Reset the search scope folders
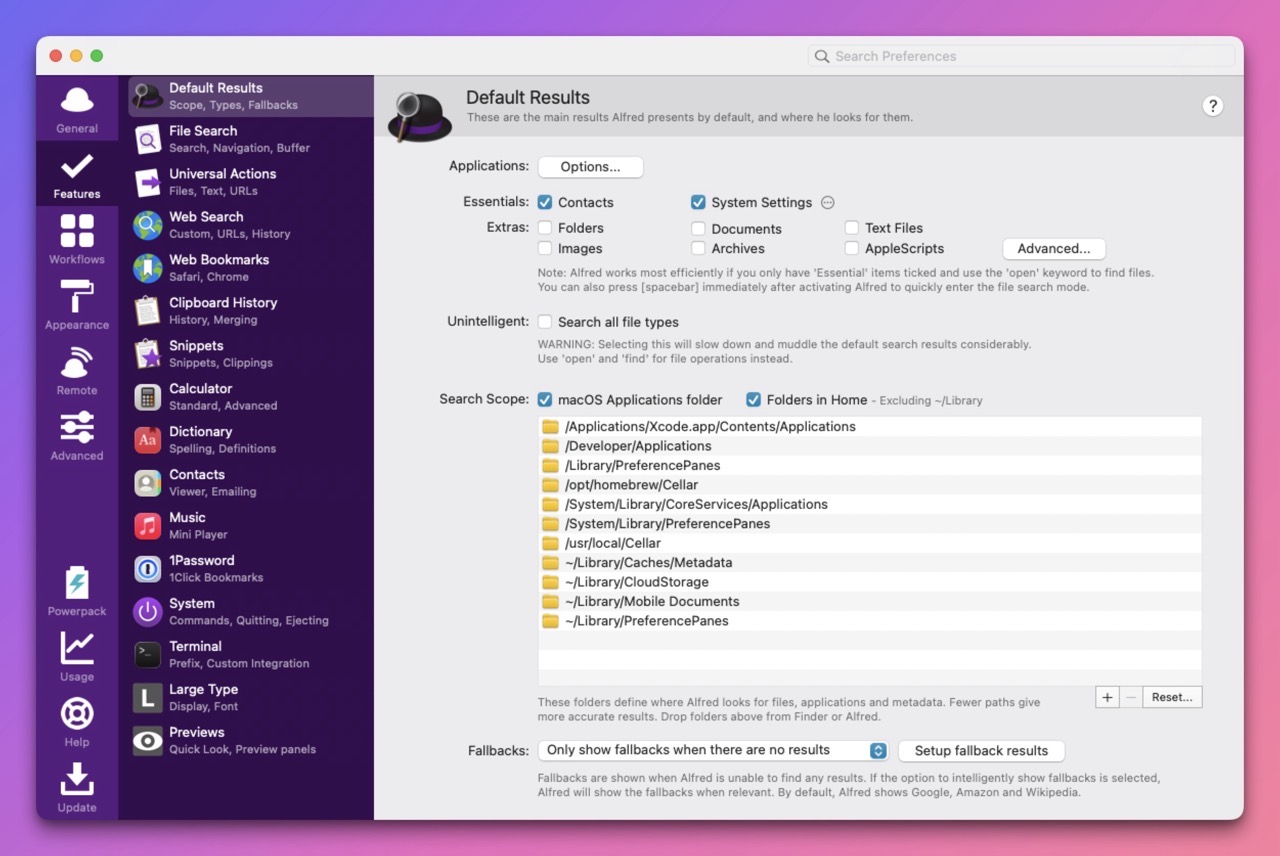1280x856 pixels. point(1172,697)
